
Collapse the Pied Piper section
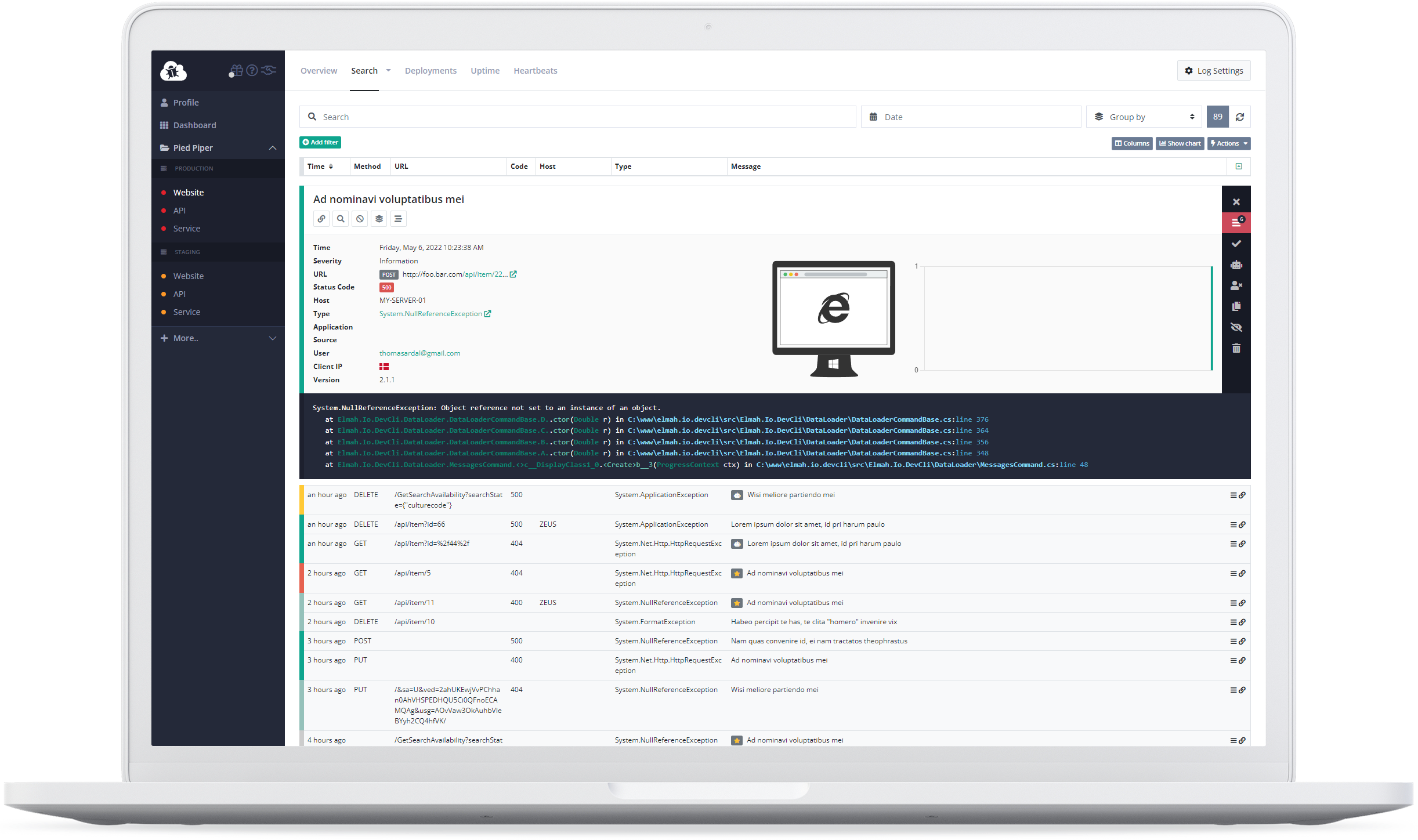pos(272,147)
